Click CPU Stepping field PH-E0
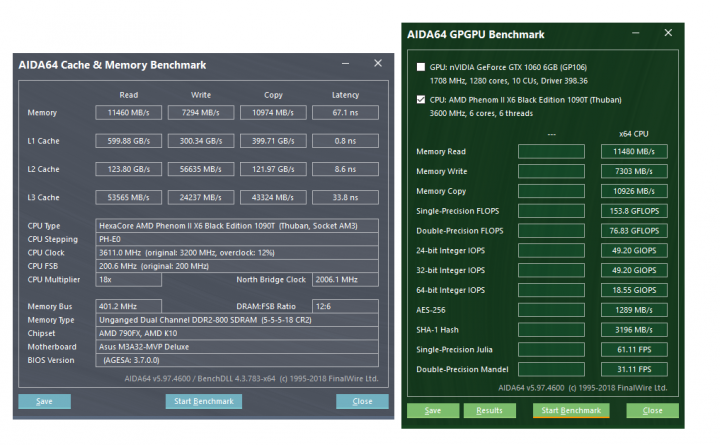 coord(237,239)
